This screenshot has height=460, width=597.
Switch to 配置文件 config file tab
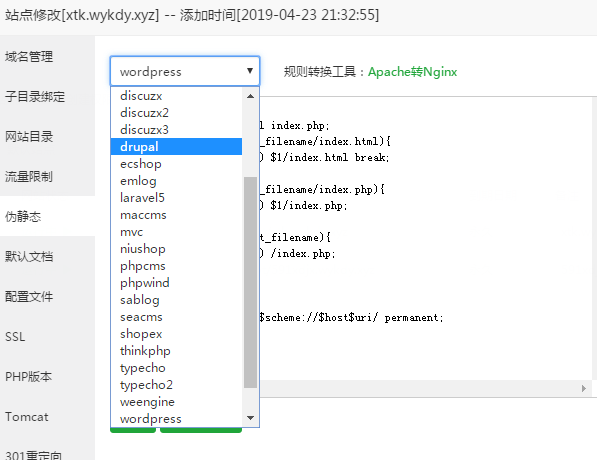coord(47,296)
